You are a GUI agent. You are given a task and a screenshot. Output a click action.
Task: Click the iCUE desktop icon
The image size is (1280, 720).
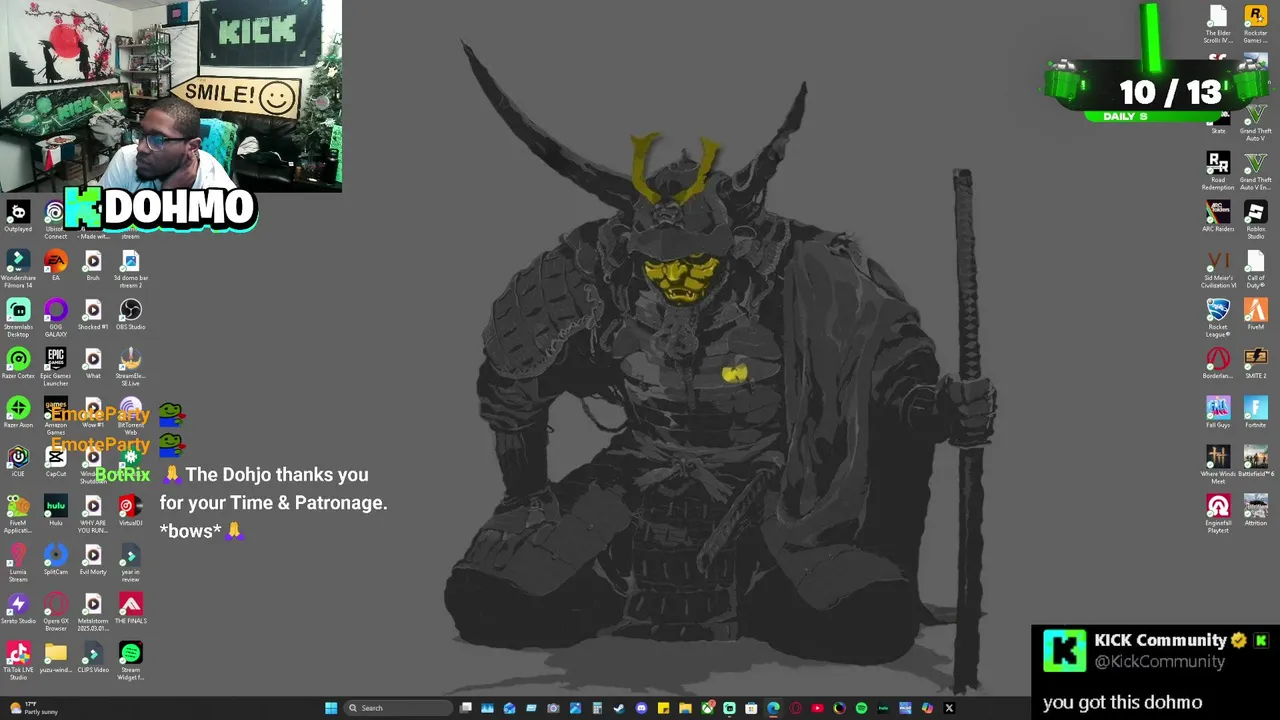[x=18, y=462]
